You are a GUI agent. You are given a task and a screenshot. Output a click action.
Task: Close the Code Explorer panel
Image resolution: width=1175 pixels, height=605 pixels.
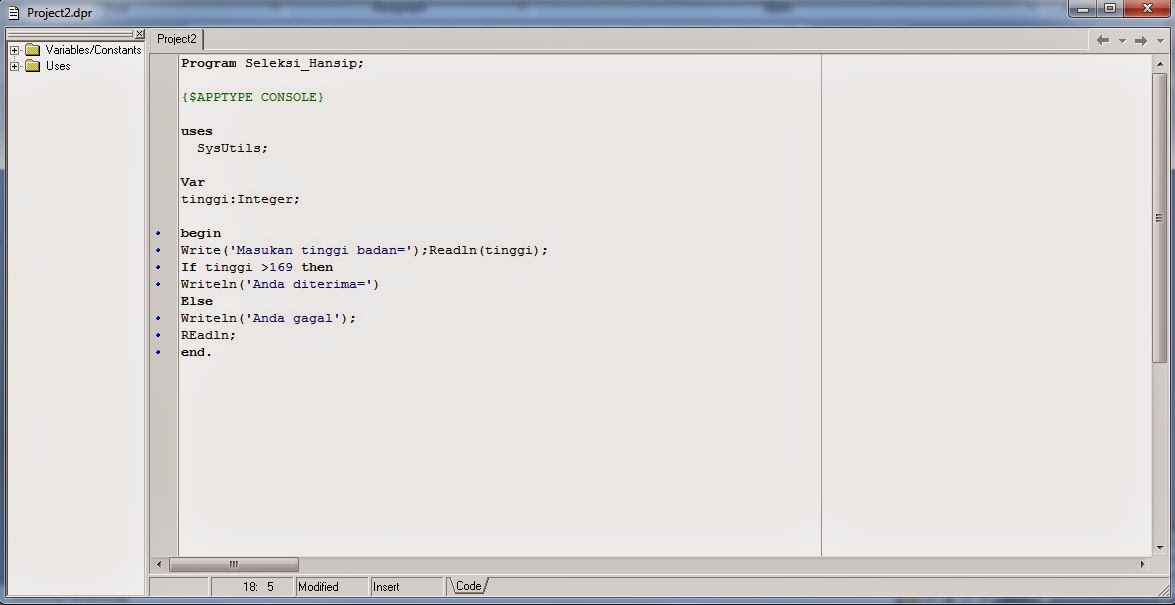(x=139, y=33)
